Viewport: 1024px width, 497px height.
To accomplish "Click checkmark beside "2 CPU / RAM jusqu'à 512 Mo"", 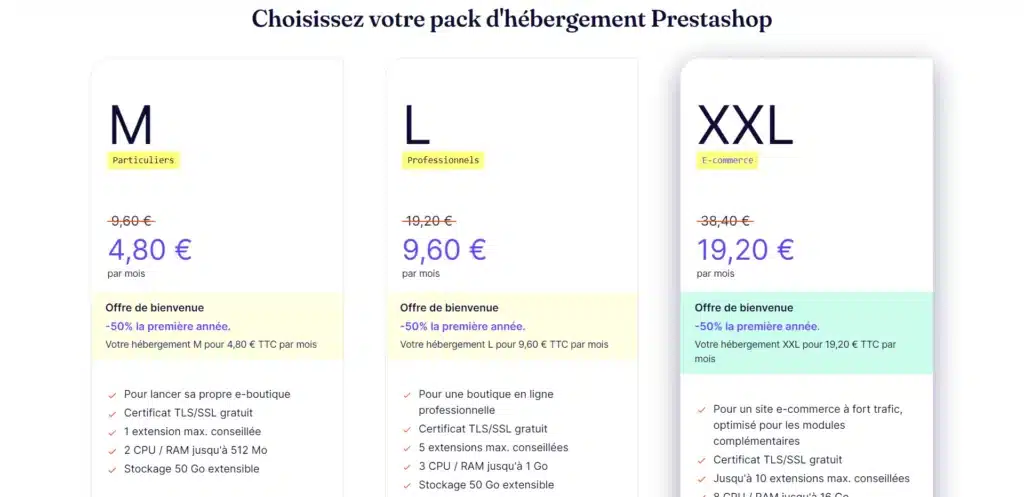I will coord(112,450).
